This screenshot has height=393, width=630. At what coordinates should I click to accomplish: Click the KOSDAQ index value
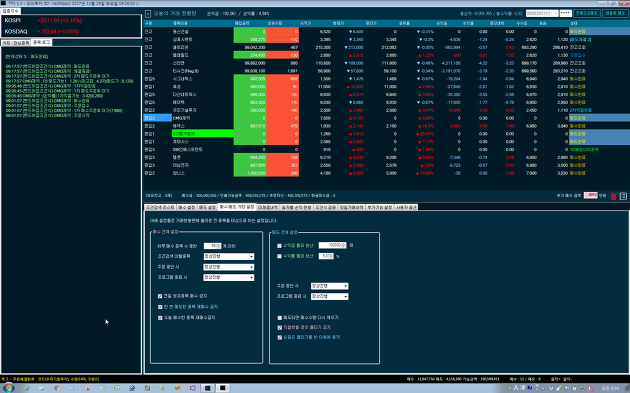click(58, 31)
